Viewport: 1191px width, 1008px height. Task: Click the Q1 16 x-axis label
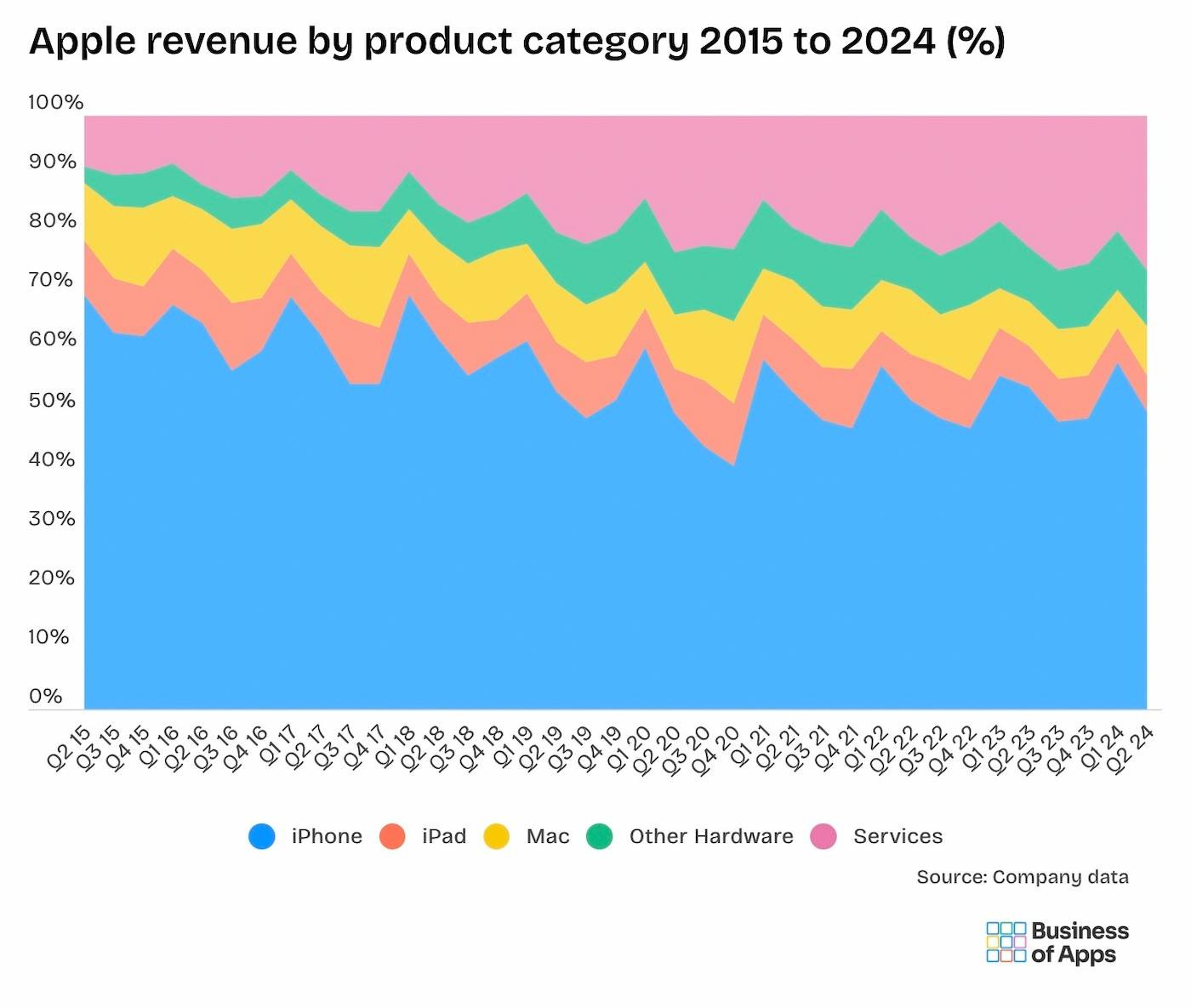pos(158,747)
